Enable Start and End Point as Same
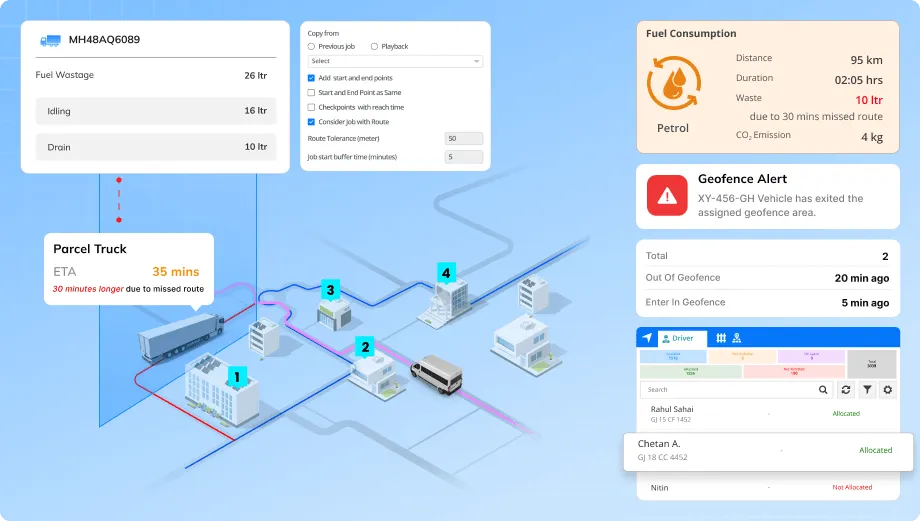The image size is (920, 521). pyautogui.click(x=311, y=92)
